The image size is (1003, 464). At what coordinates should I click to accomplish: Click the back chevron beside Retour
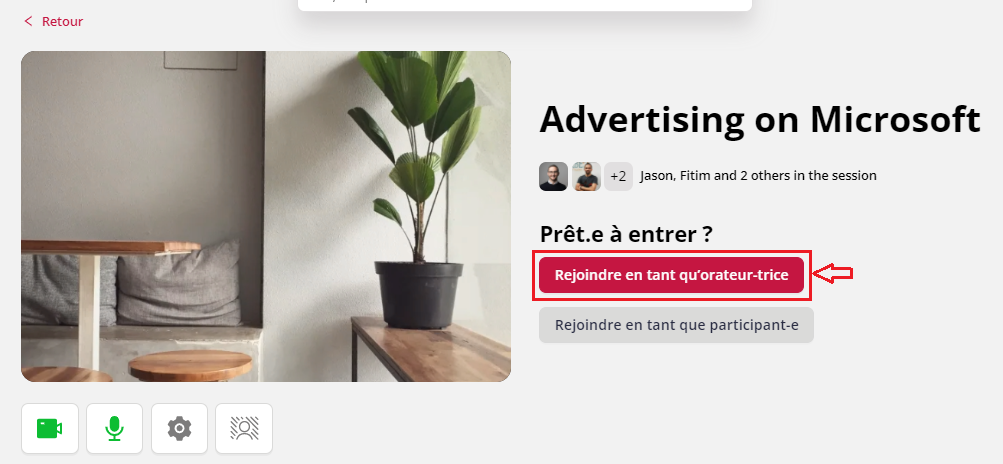[28, 21]
